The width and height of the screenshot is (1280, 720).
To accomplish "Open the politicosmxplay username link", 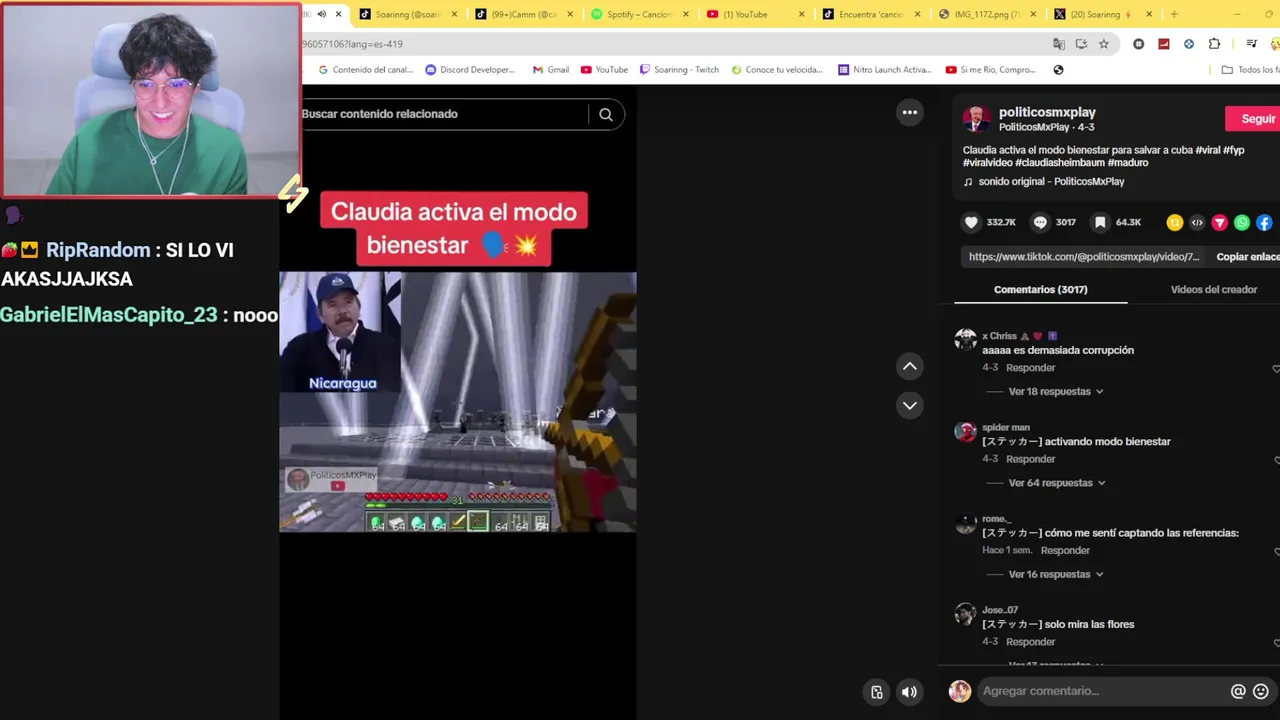I will [x=1047, y=112].
